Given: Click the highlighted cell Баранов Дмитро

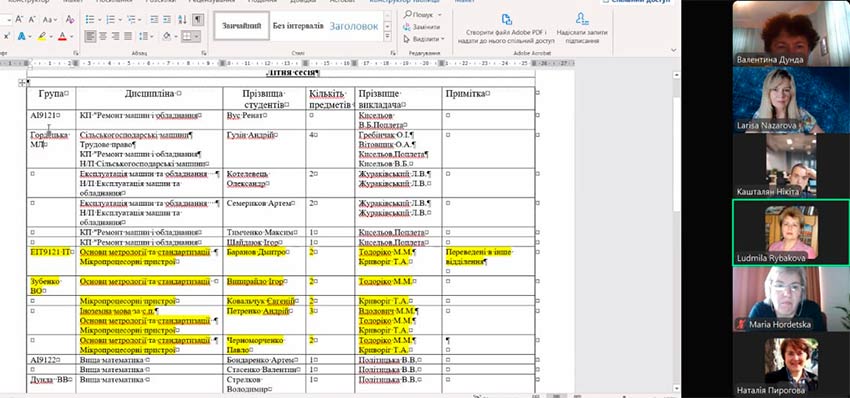Looking at the screenshot, I should [264, 261].
